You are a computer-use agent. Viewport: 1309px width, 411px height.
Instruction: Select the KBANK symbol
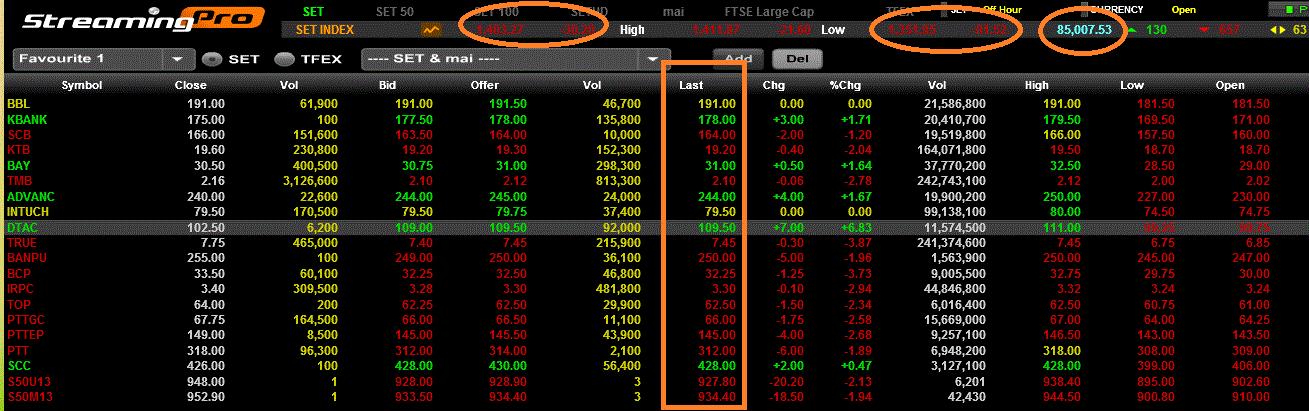click(x=26, y=119)
